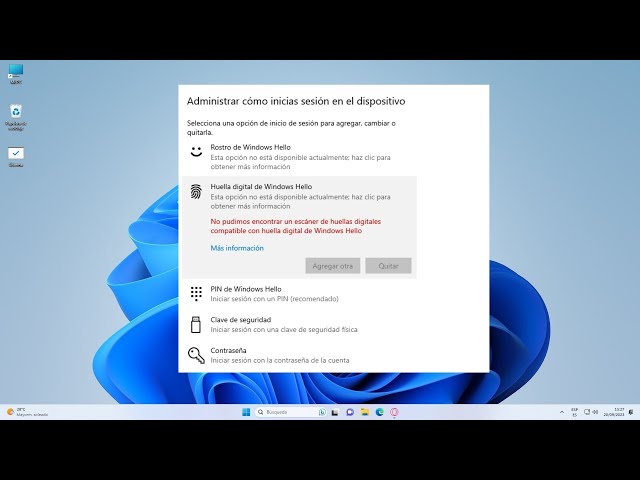
Task: Click the keypad icon for PIN de Windows Hello
Action: (x=196, y=293)
